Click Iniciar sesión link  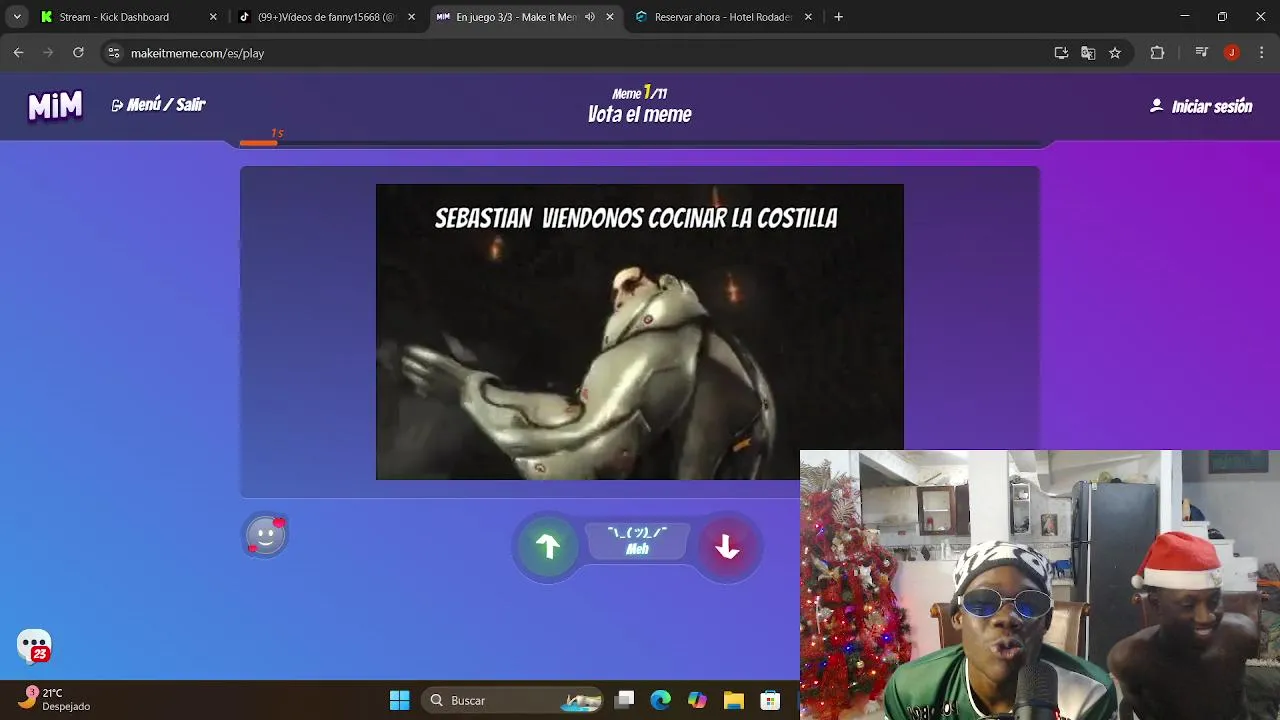click(x=1201, y=106)
